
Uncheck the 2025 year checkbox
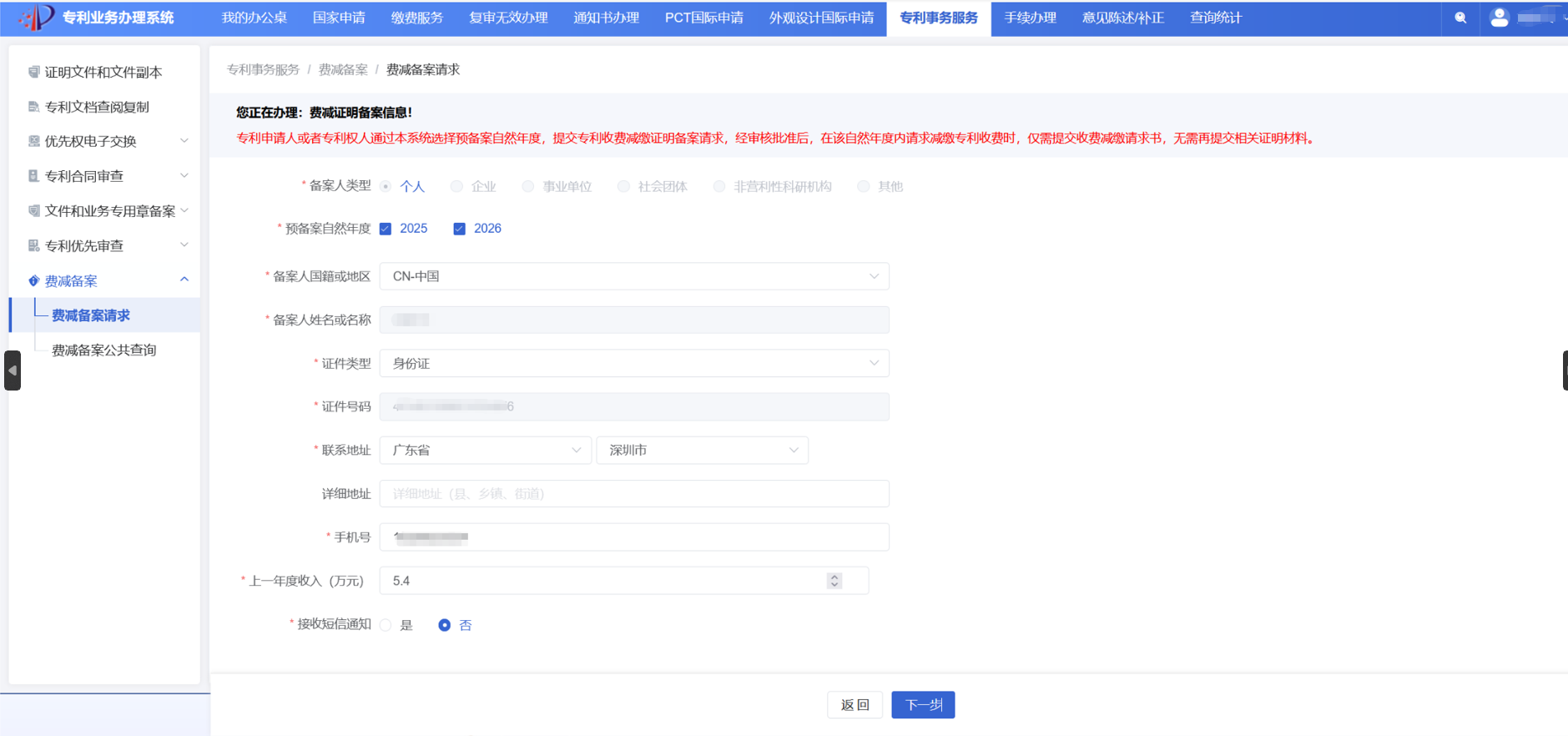coord(386,229)
